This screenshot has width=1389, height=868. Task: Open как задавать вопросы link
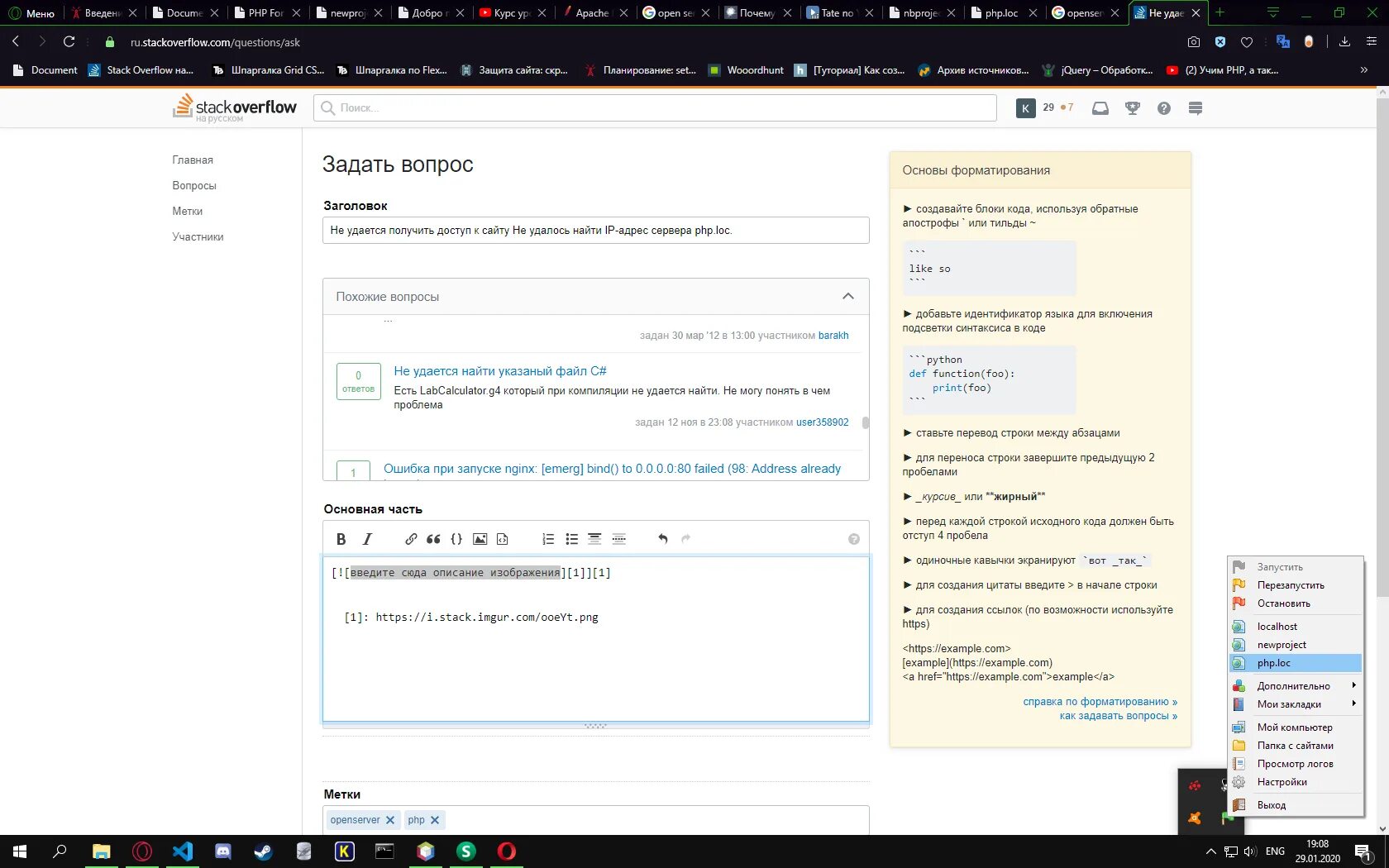point(1119,716)
